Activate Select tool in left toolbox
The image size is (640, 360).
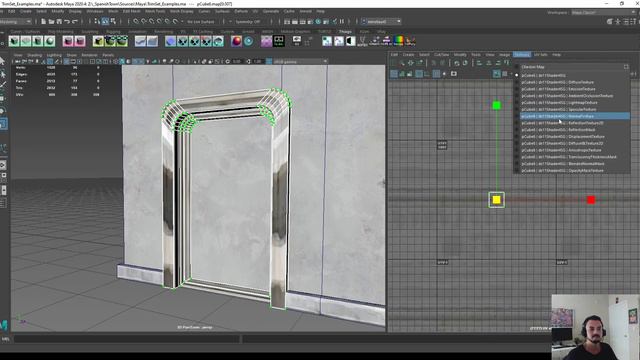3,61
